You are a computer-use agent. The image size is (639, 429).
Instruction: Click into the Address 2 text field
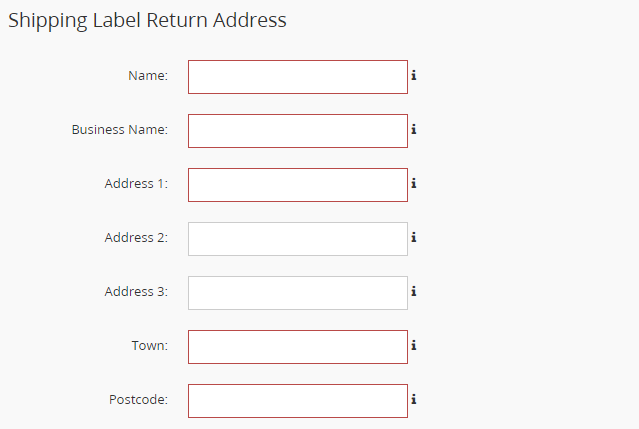click(298, 239)
